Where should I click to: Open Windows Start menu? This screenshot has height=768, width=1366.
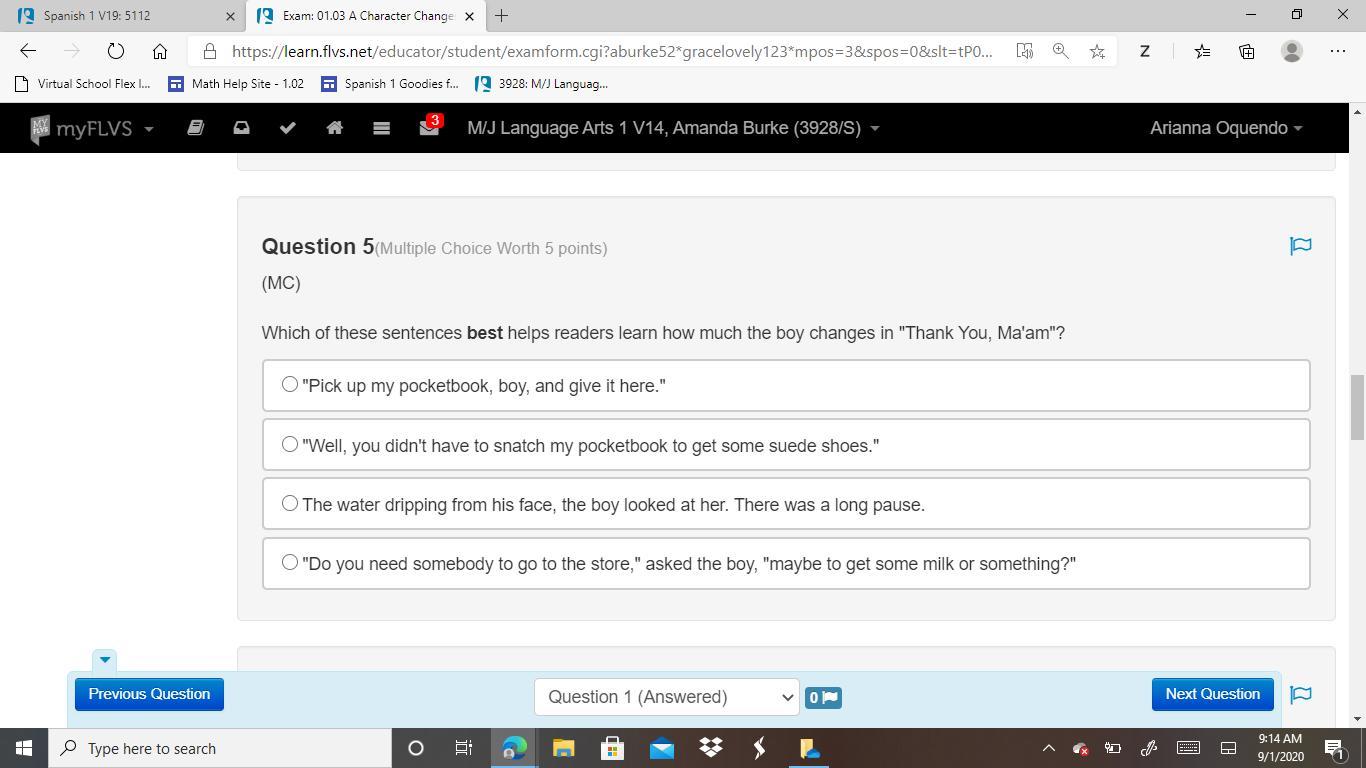24,748
